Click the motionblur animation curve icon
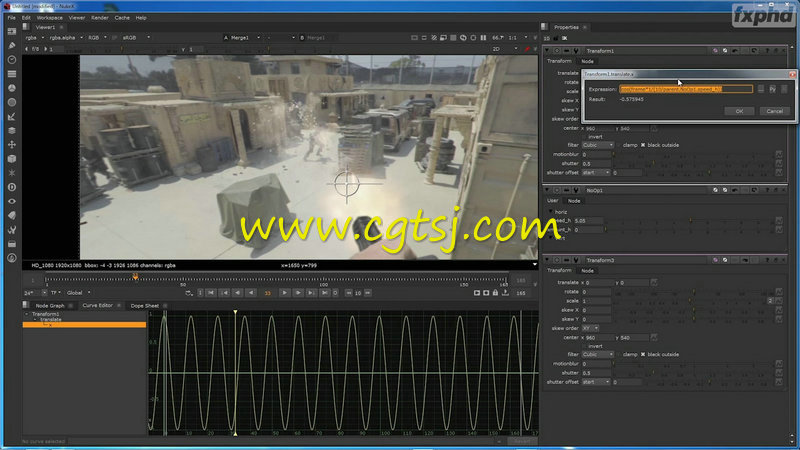 coord(779,154)
